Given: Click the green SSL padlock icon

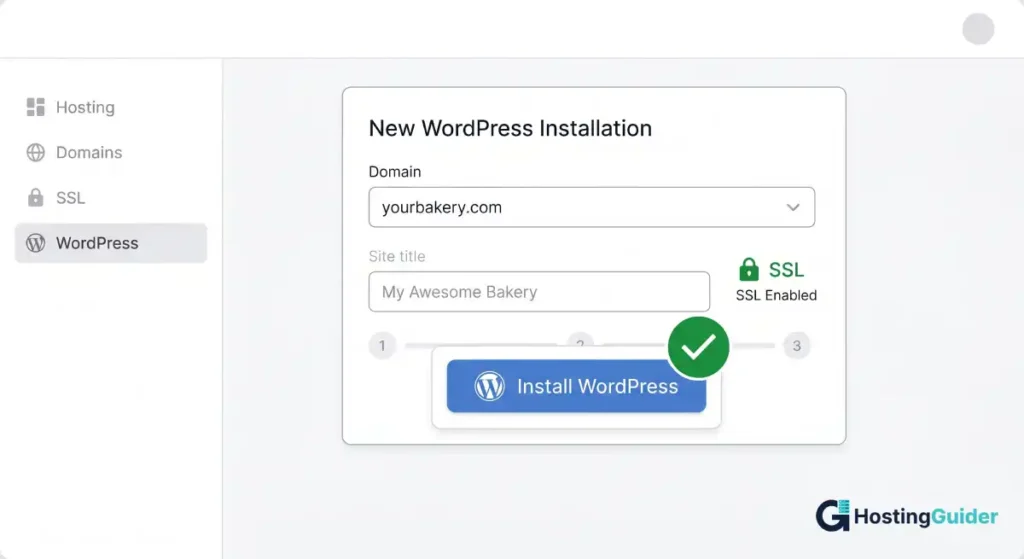Looking at the screenshot, I should [748, 269].
